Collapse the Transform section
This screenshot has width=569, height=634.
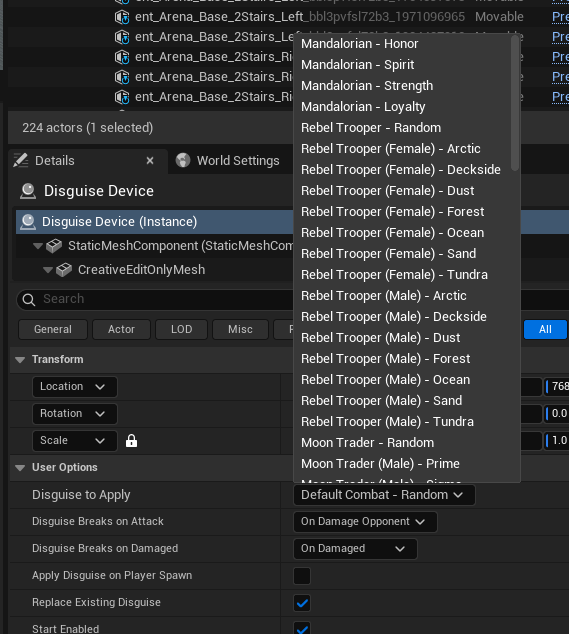tap(20, 359)
